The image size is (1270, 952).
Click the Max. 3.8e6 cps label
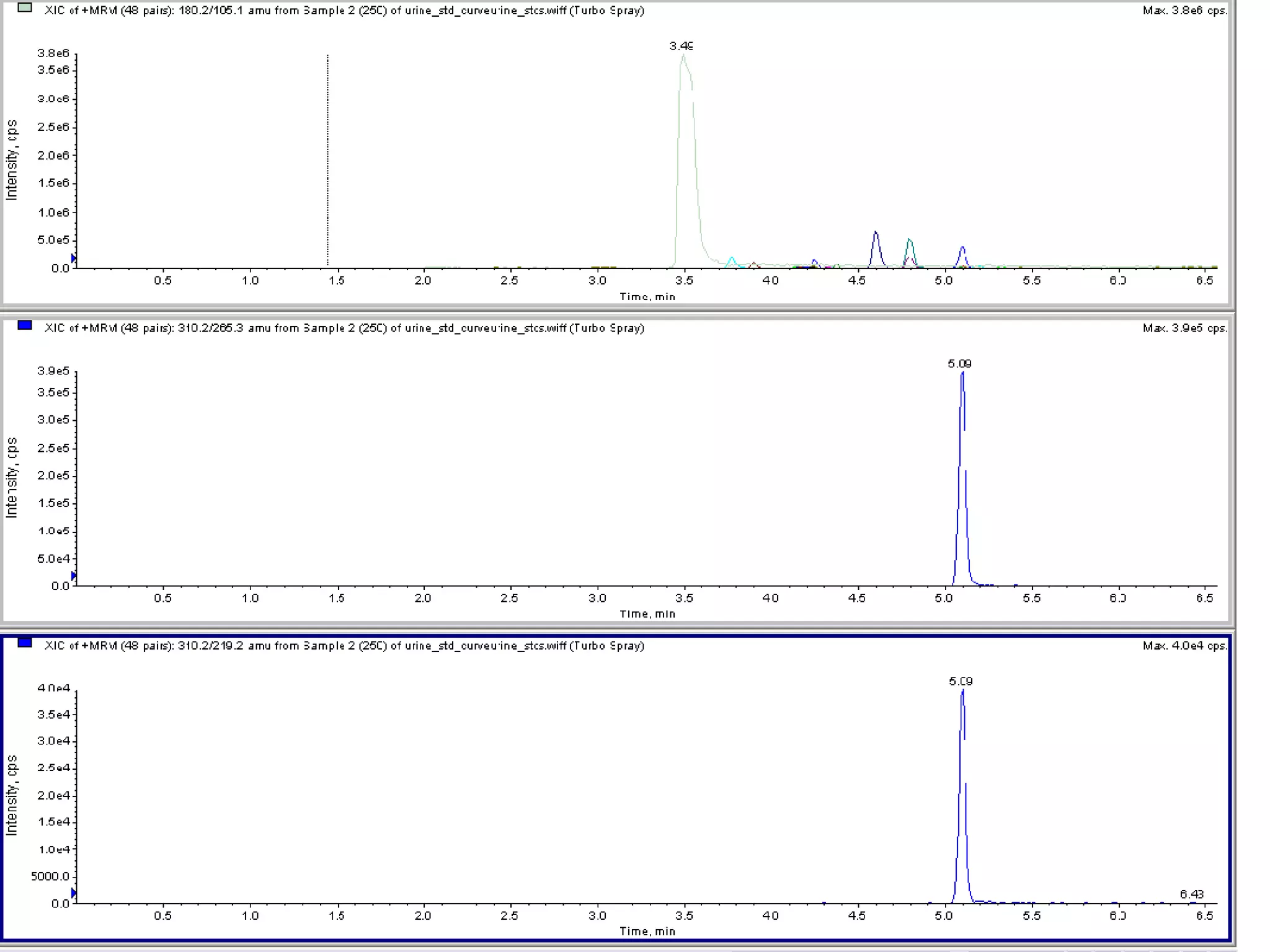[1184, 11]
